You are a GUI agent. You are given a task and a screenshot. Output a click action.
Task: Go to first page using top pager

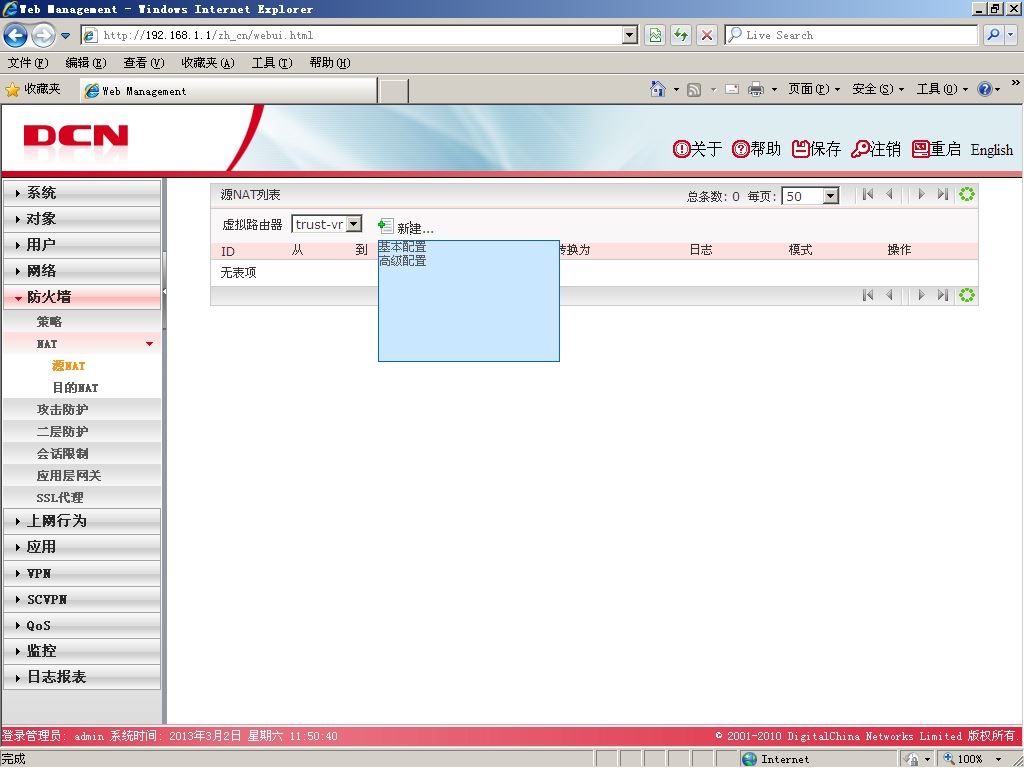point(868,194)
